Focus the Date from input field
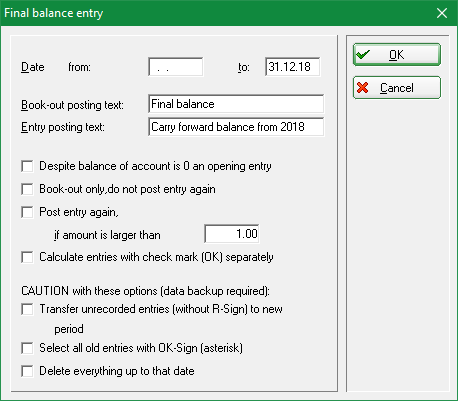Viewport: 458px width, 401px height. coord(176,67)
